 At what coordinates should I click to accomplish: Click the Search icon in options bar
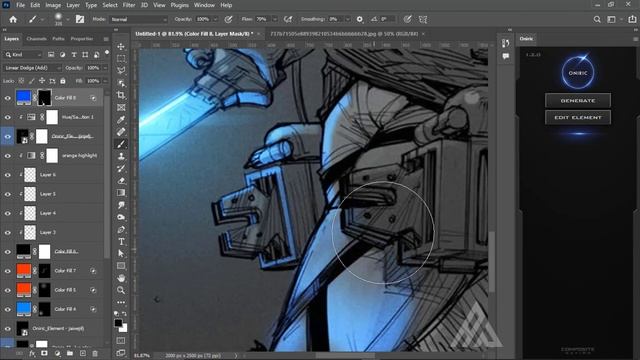[597, 19]
